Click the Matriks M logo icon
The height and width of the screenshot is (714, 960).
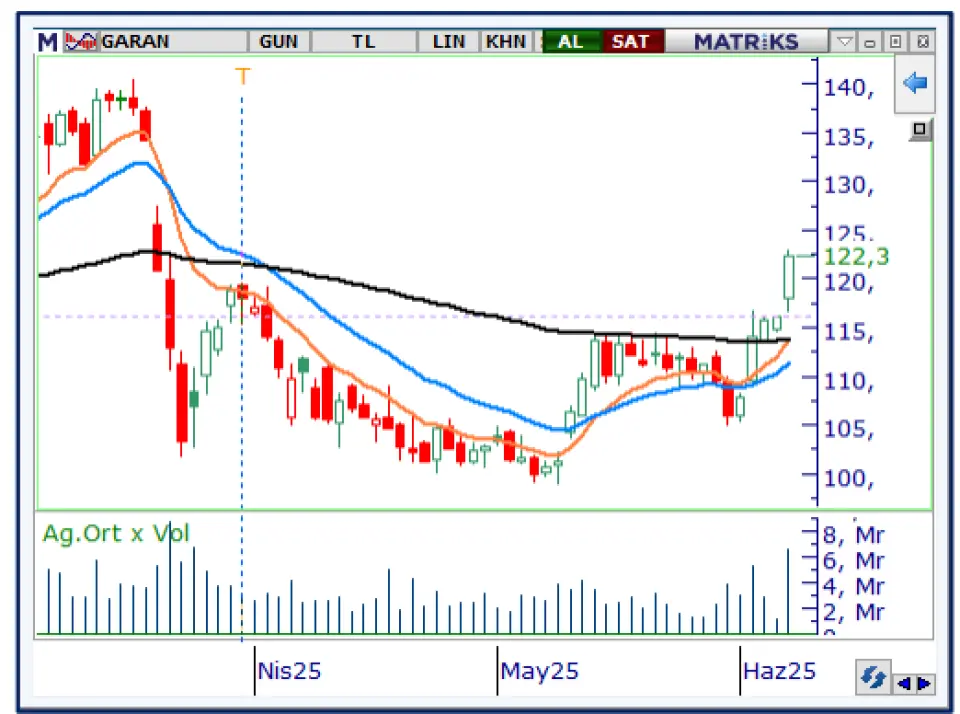[47, 42]
